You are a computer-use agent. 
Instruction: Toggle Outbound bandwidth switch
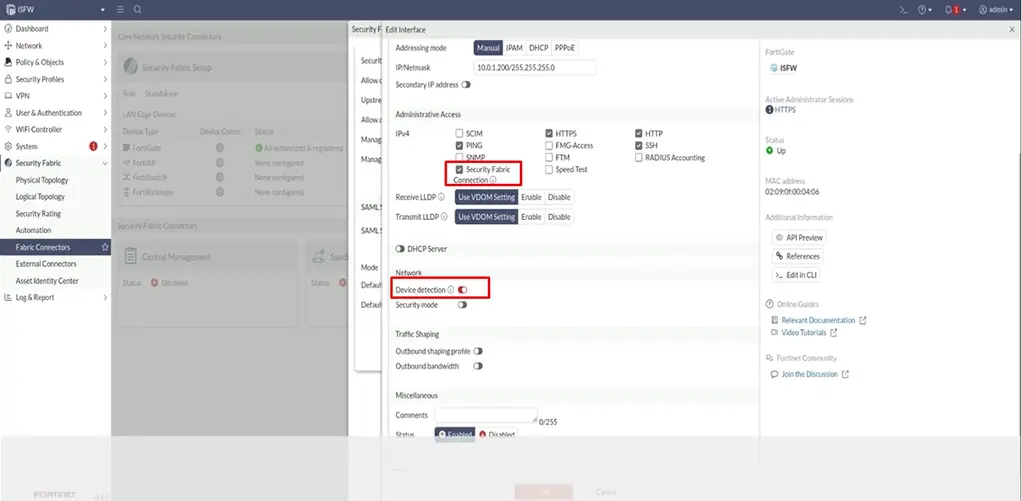coord(478,366)
